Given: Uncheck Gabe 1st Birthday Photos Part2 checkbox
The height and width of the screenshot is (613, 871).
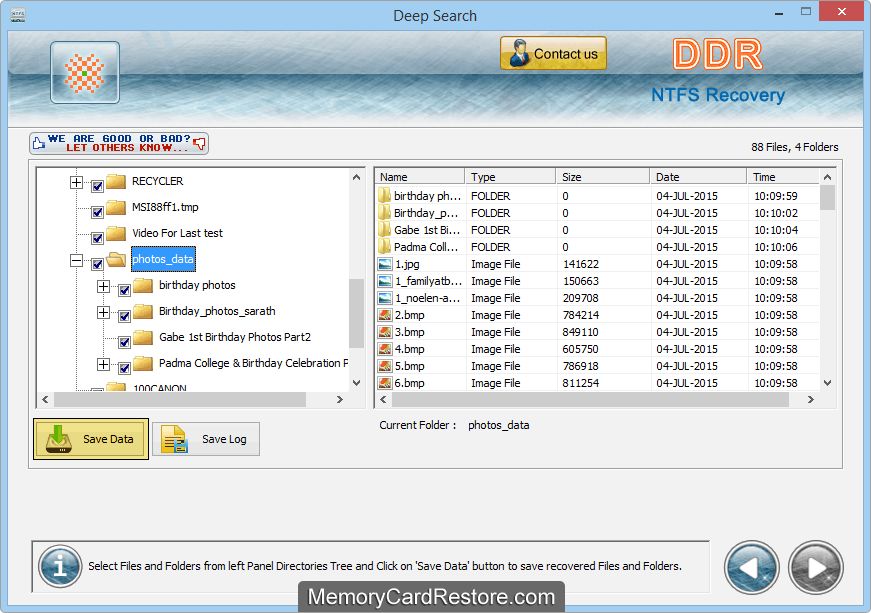Looking at the screenshot, I should (x=124, y=343).
